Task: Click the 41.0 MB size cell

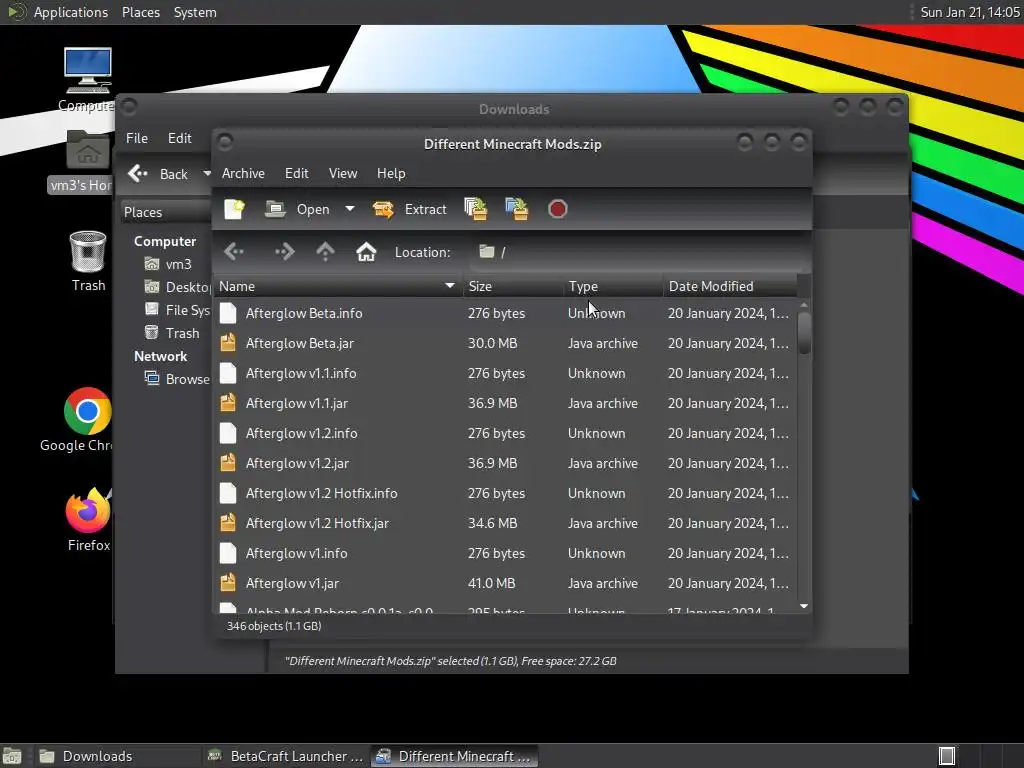Action: pos(491,583)
